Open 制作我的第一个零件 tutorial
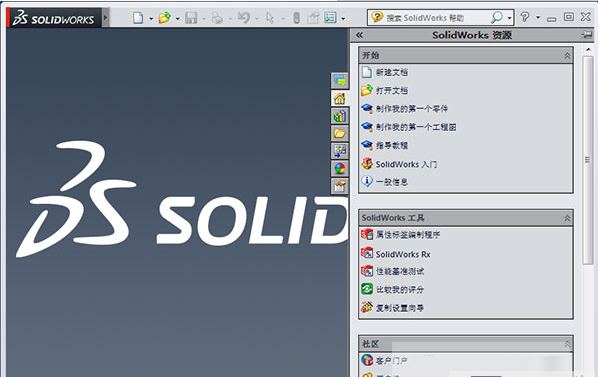598x377 pixels. (x=412, y=109)
